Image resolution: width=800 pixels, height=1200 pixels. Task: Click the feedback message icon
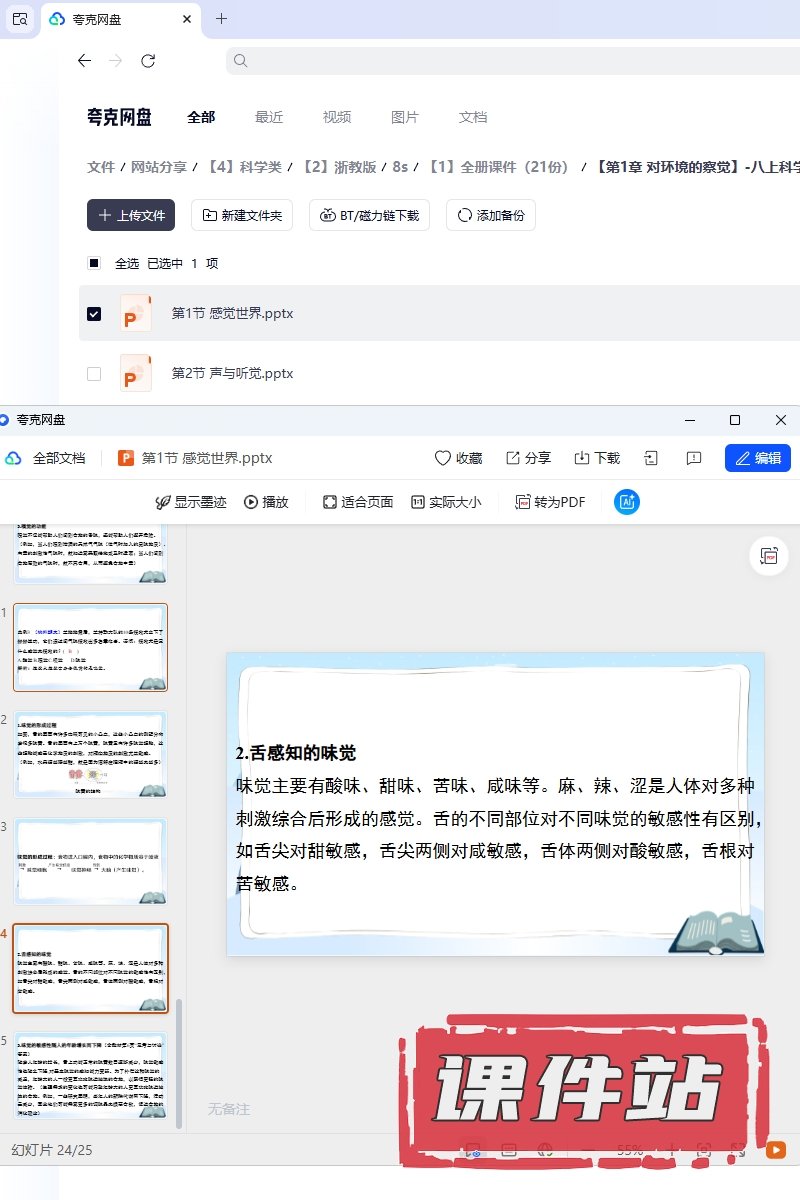[694, 458]
